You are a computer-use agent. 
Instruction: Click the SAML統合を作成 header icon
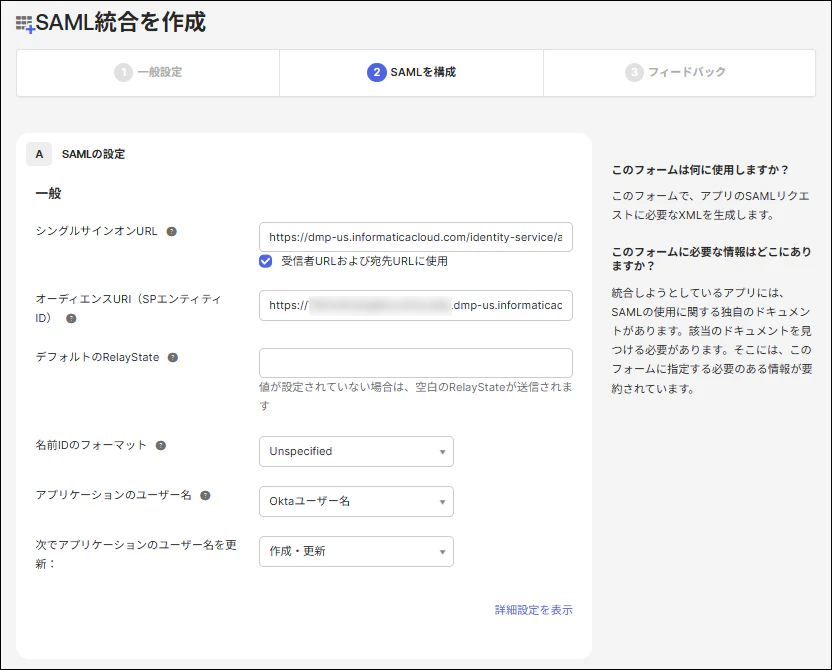[24, 20]
